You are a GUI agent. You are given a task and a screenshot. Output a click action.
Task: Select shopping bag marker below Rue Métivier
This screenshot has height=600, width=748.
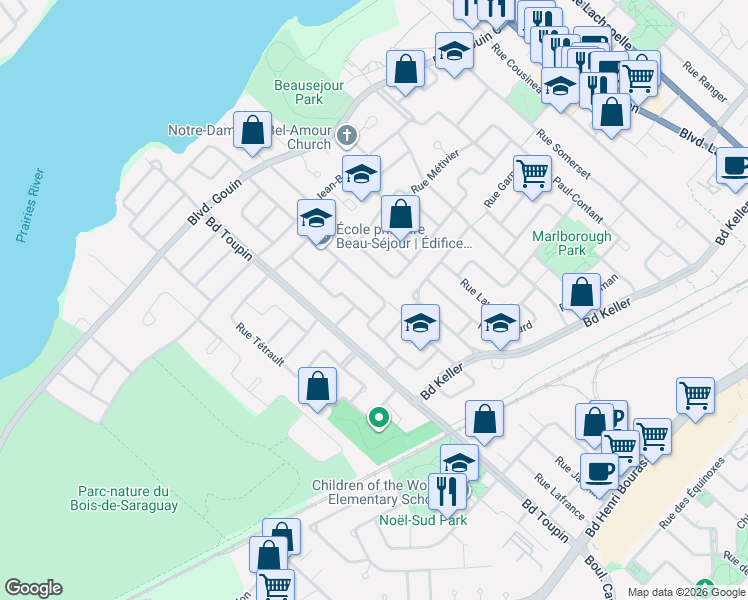(x=401, y=217)
